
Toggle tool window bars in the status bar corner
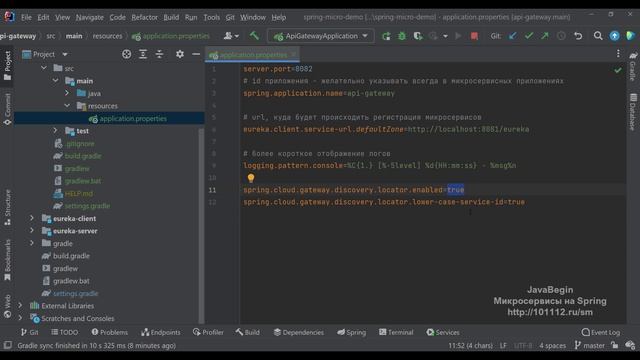[x=7, y=345]
